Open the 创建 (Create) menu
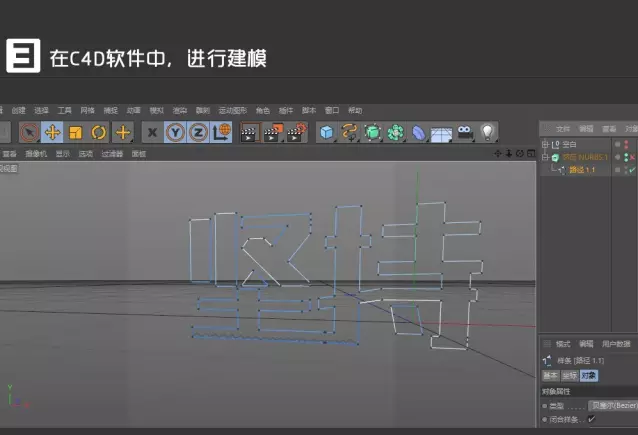 (18, 110)
